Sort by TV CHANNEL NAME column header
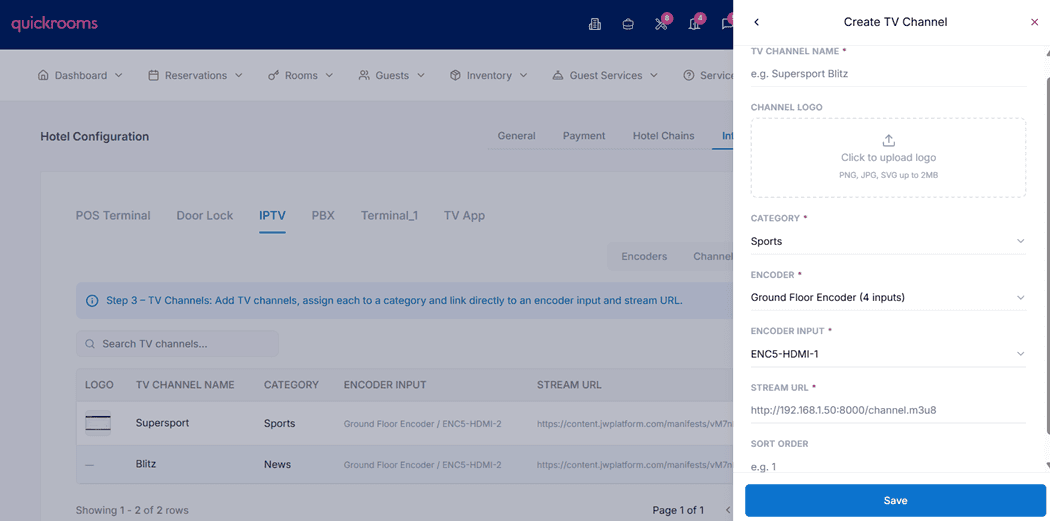 pos(185,385)
